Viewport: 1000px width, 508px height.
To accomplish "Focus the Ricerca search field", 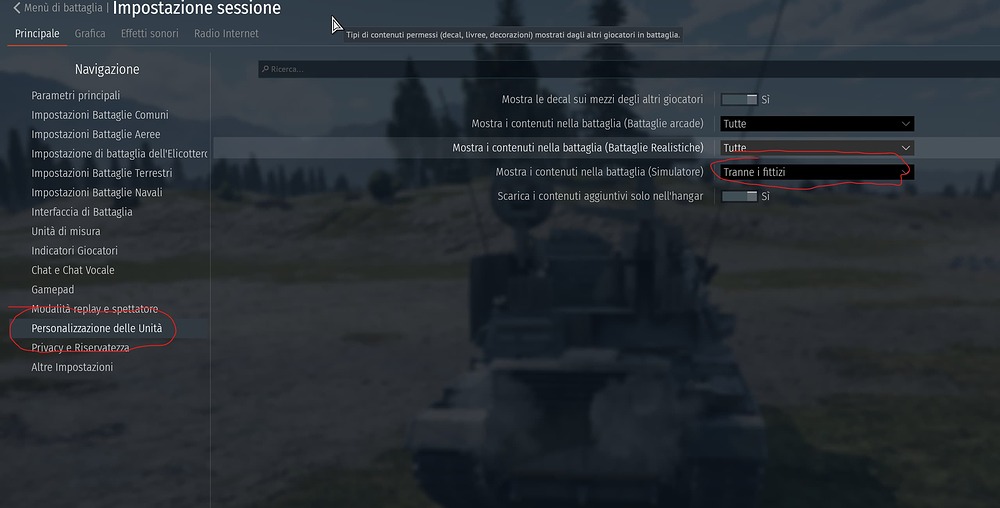I will 629,69.
